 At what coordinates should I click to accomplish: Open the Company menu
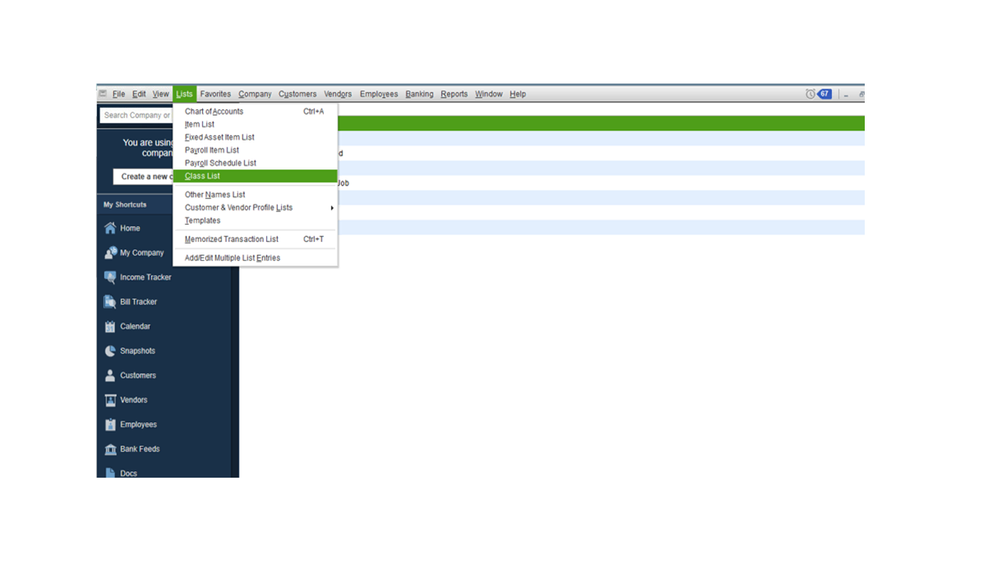255,94
